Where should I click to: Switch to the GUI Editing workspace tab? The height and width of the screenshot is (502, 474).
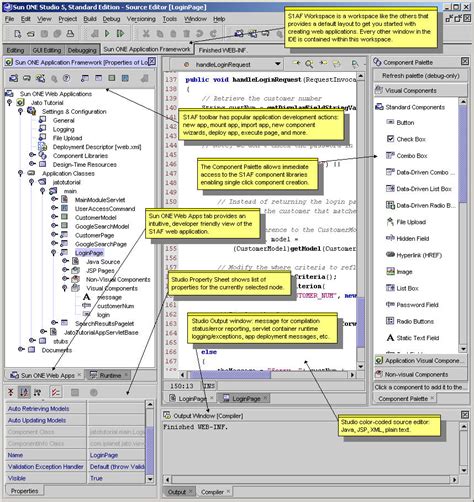pyautogui.click(x=47, y=50)
